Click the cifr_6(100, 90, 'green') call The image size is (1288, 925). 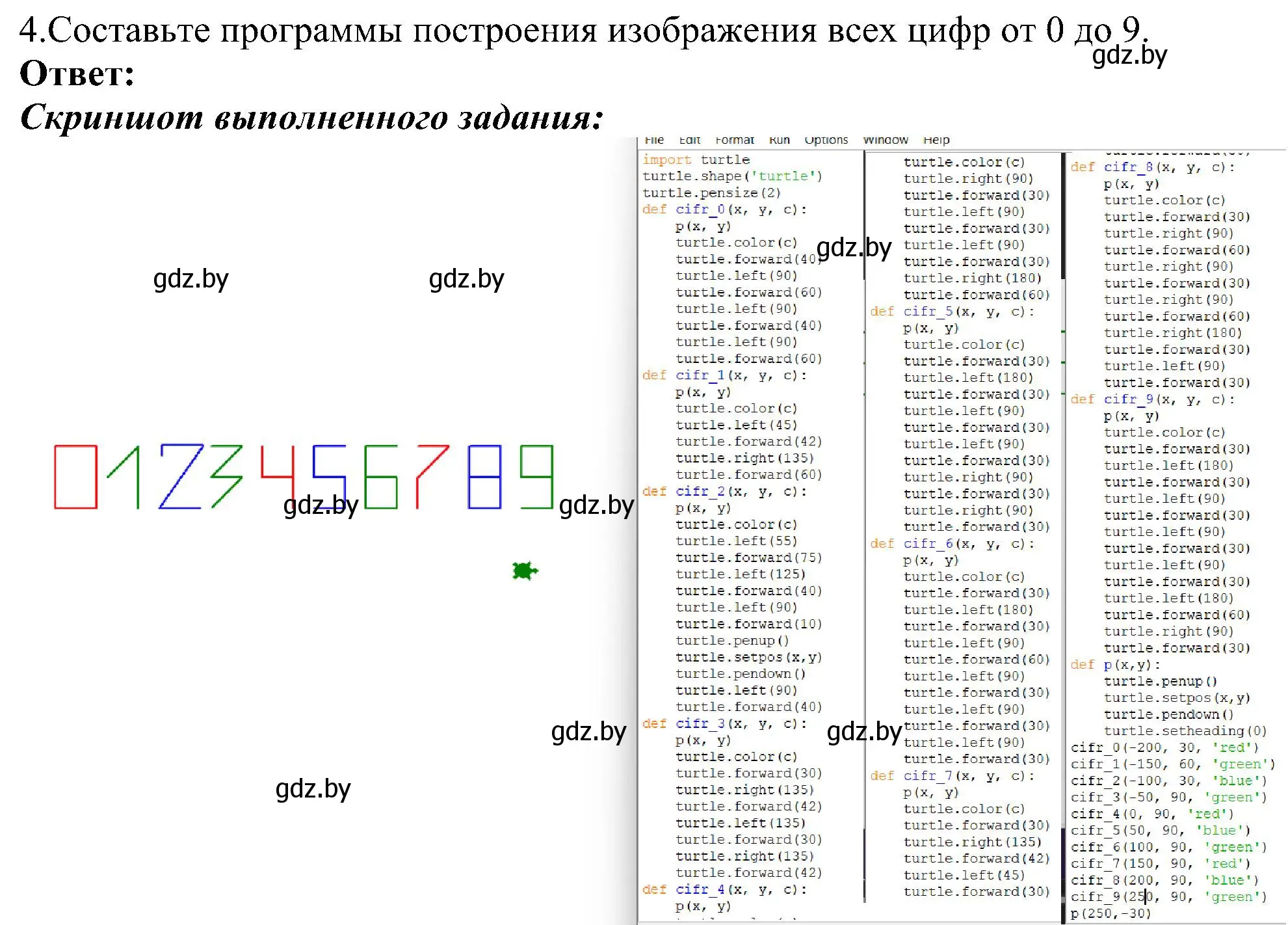click(x=1169, y=847)
